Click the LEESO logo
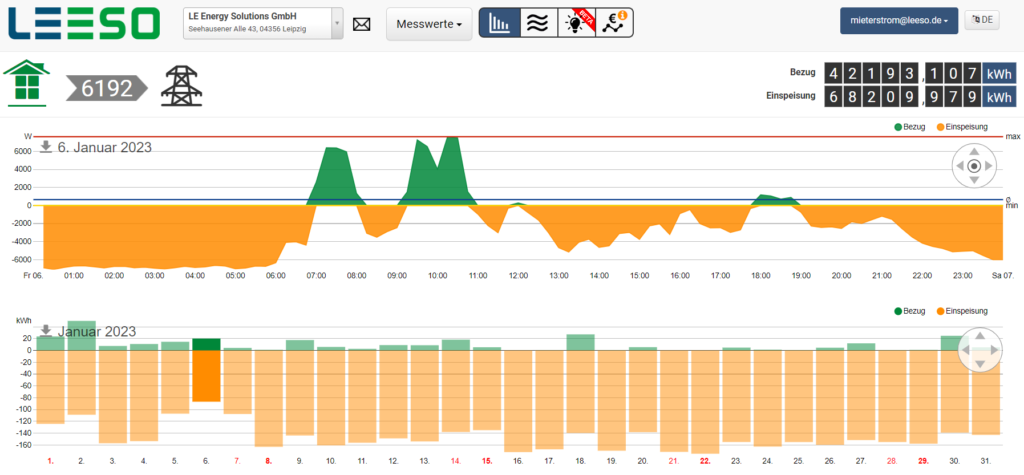 click(82, 23)
